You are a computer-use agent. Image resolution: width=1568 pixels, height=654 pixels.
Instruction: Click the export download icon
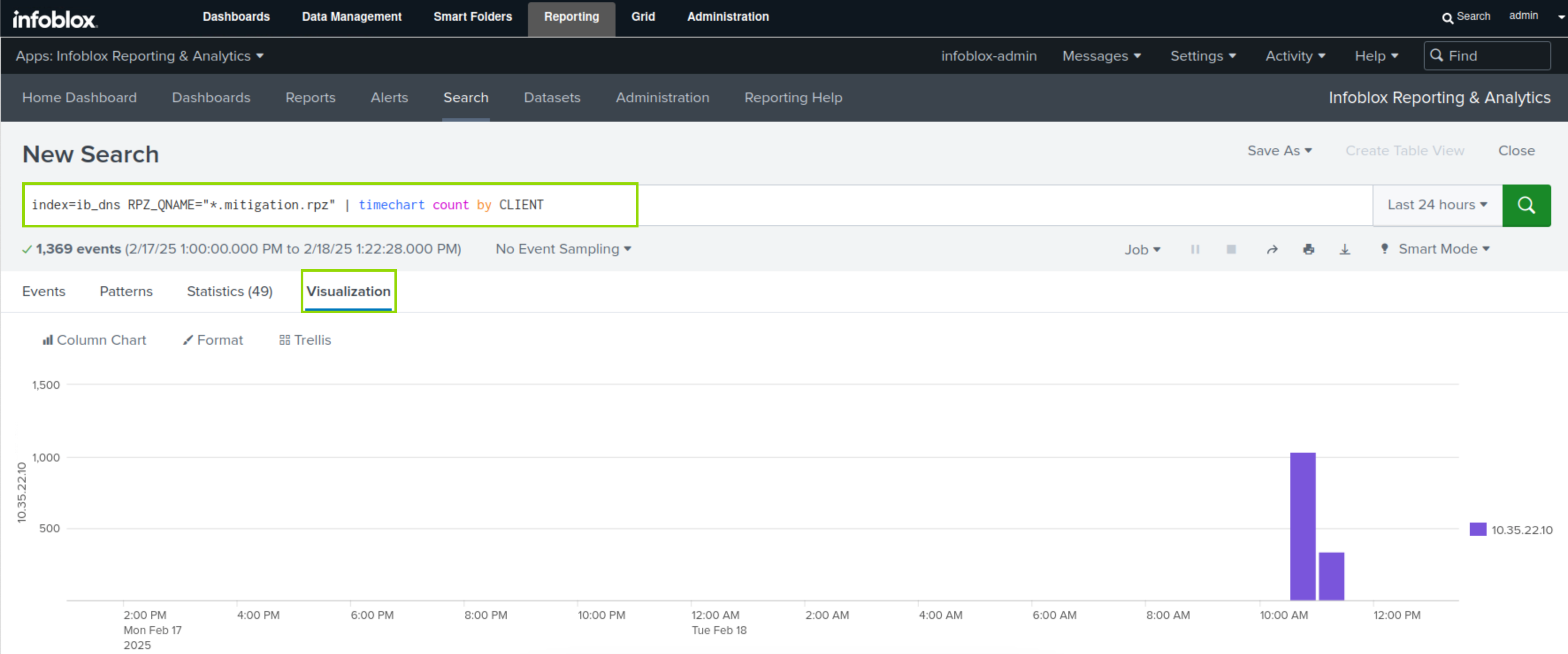coord(1345,249)
